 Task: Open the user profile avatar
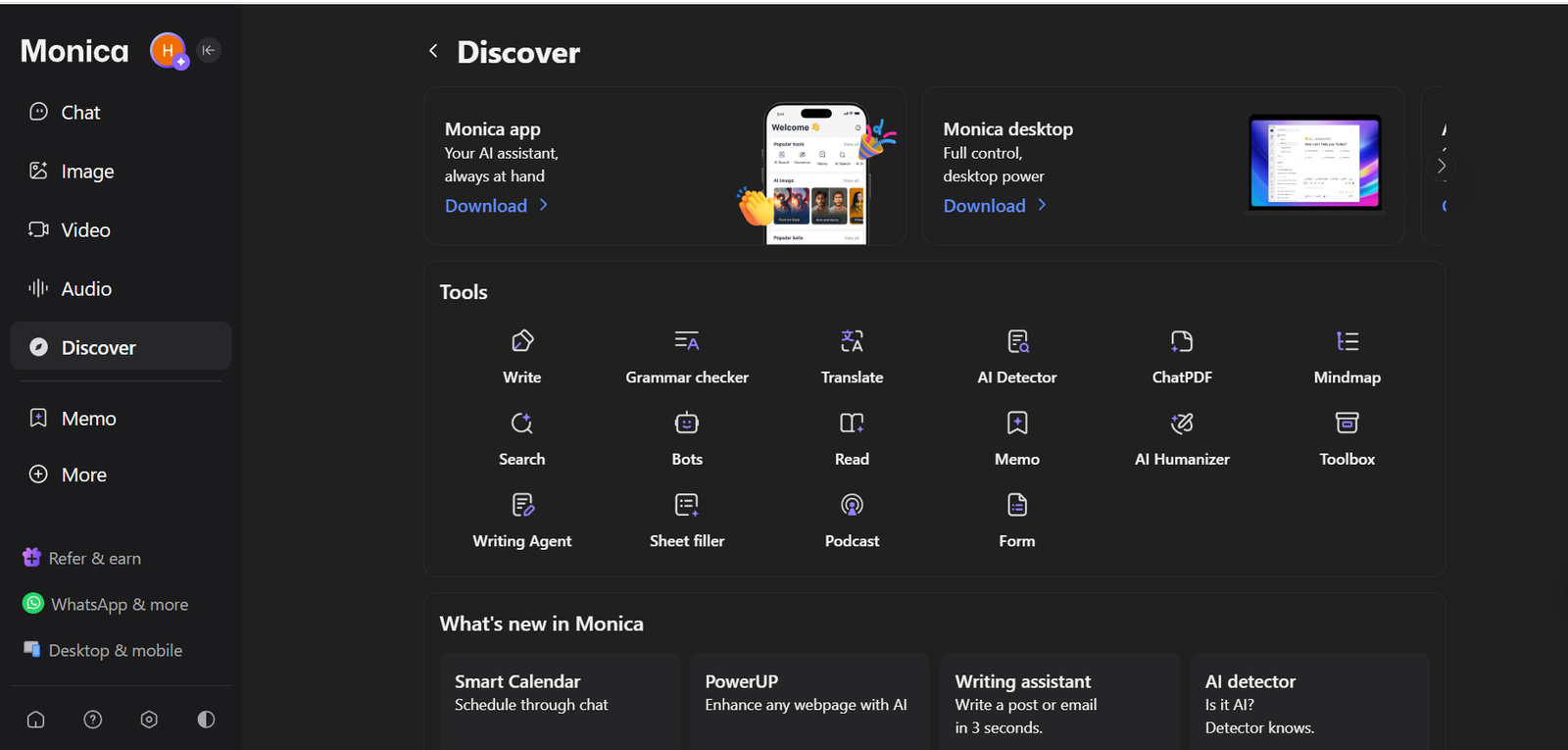(x=168, y=50)
